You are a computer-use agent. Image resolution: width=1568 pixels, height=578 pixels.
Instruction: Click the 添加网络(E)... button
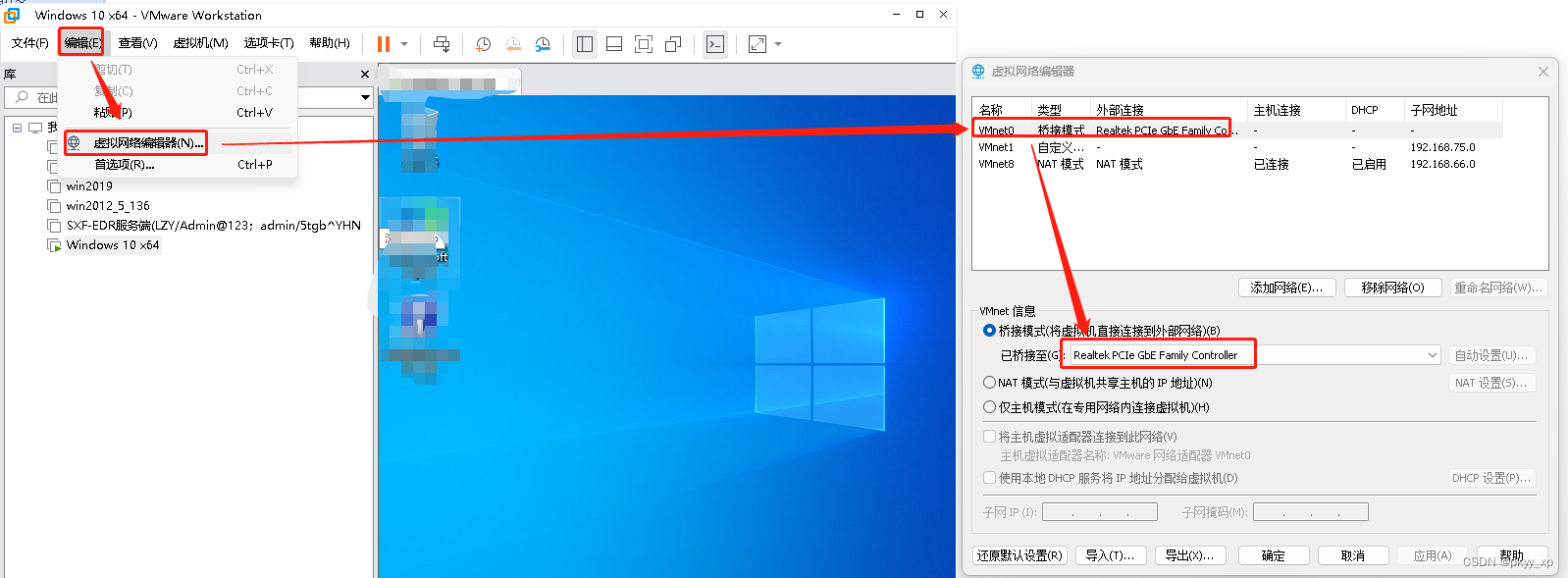point(1285,288)
